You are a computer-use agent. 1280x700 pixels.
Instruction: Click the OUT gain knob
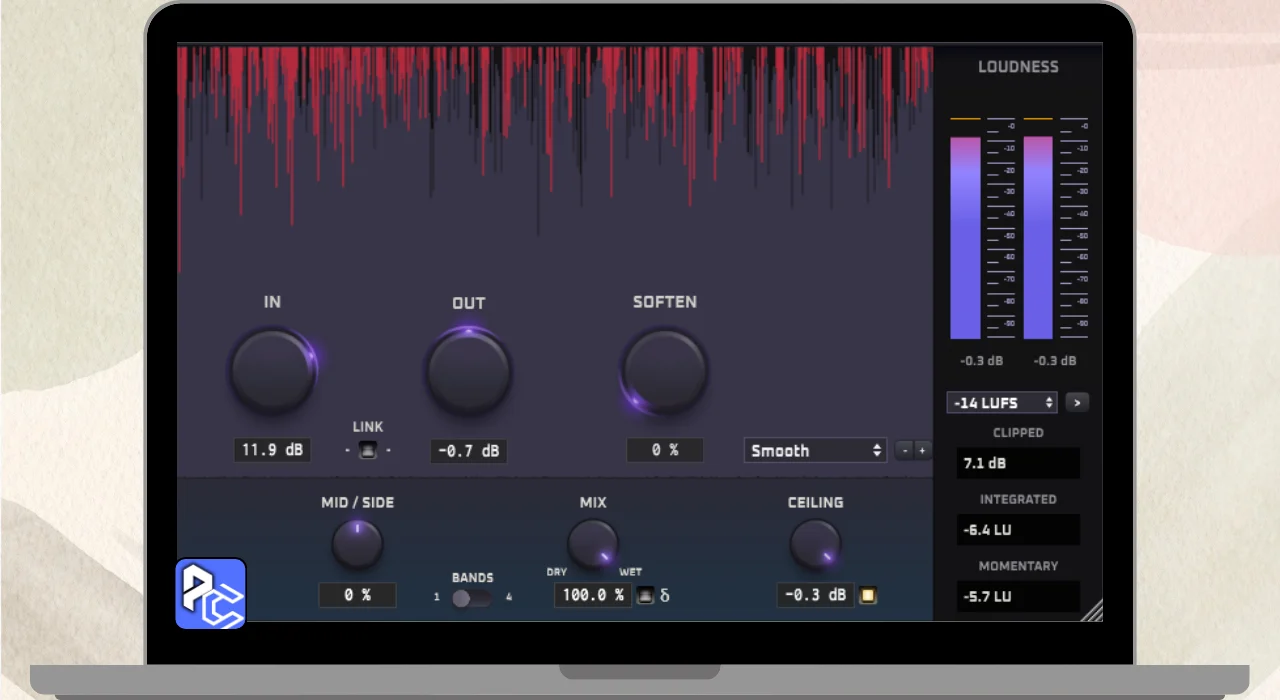(x=468, y=371)
